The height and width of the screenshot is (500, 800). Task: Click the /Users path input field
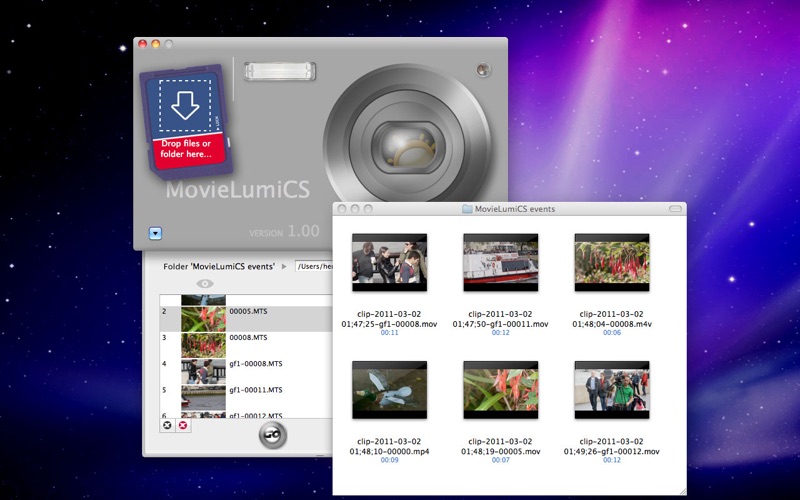(314, 266)
